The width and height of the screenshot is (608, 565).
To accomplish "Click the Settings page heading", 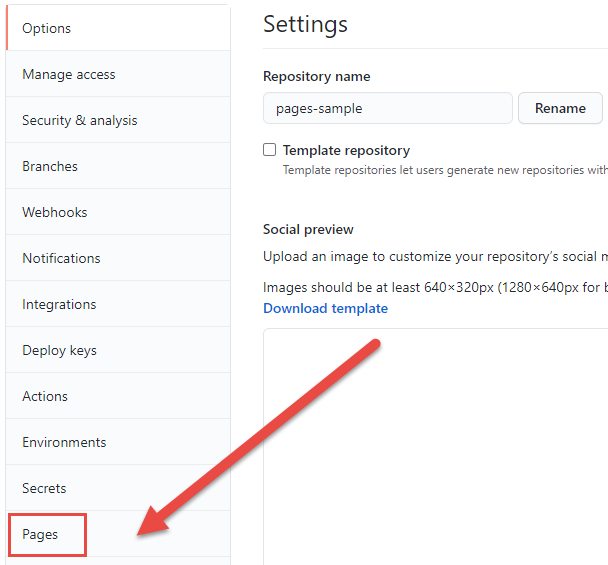I will (306, 24).
